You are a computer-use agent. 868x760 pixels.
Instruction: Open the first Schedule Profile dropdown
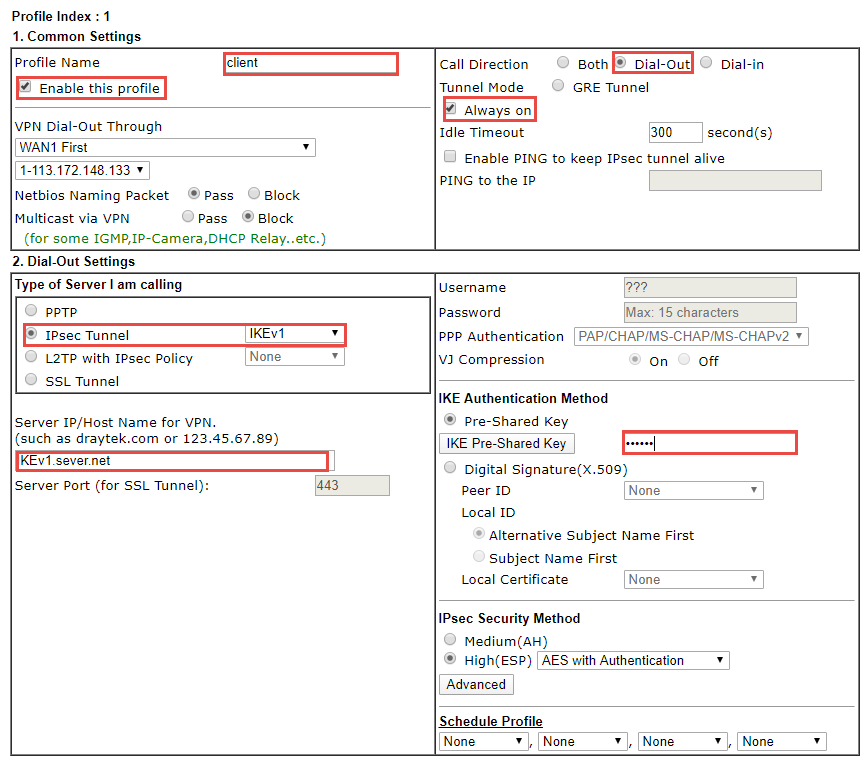[484, 741]
